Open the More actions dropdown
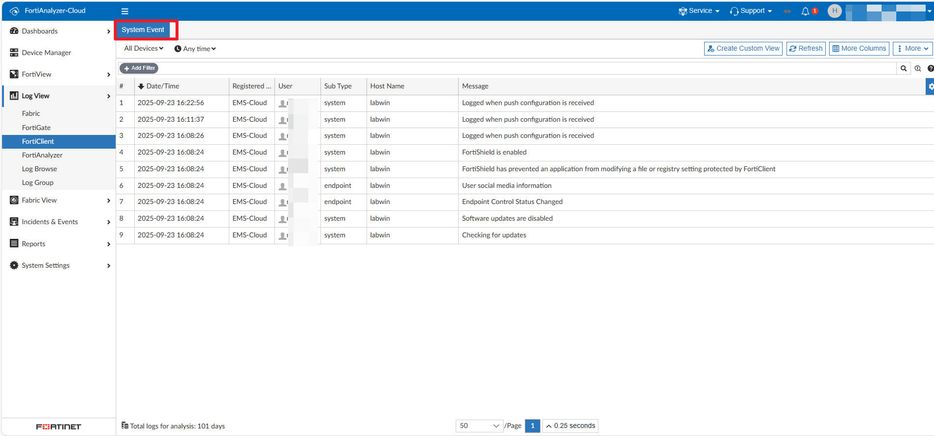The width and height of the screenshot is (934, 436). [912, 48]
